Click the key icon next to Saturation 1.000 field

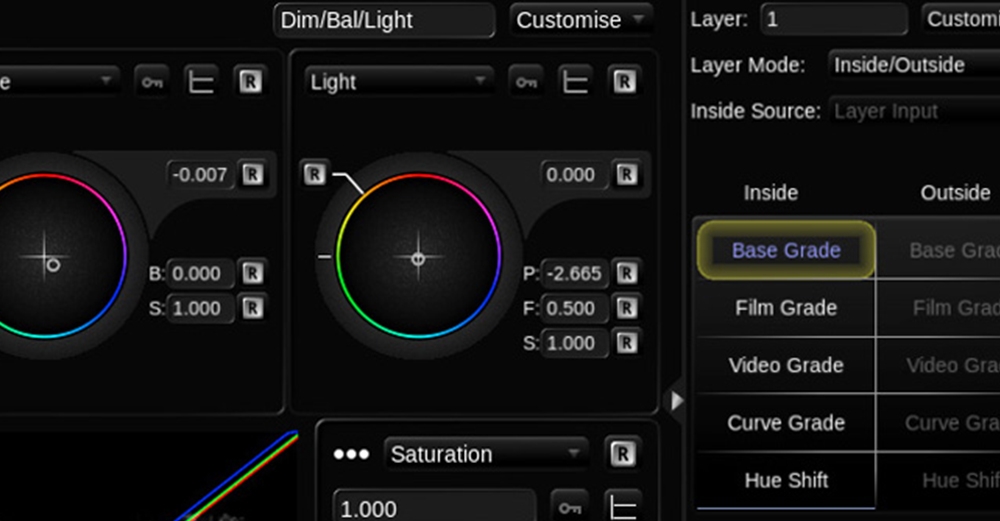569,508
